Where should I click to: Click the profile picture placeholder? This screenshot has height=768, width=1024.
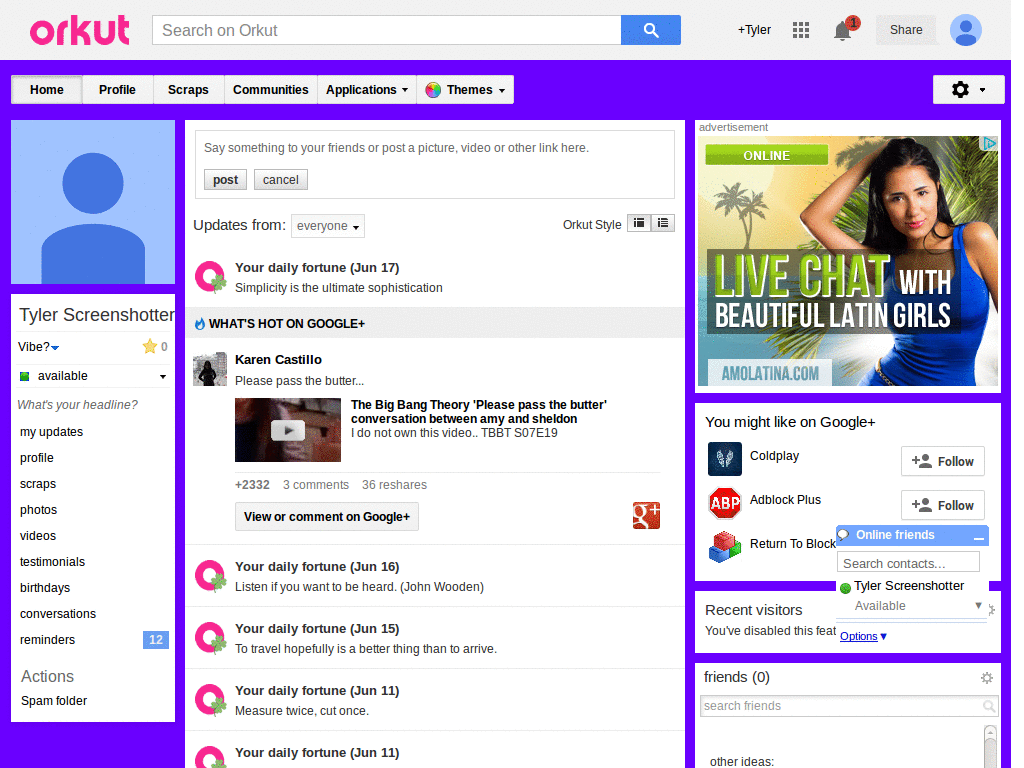93,202
